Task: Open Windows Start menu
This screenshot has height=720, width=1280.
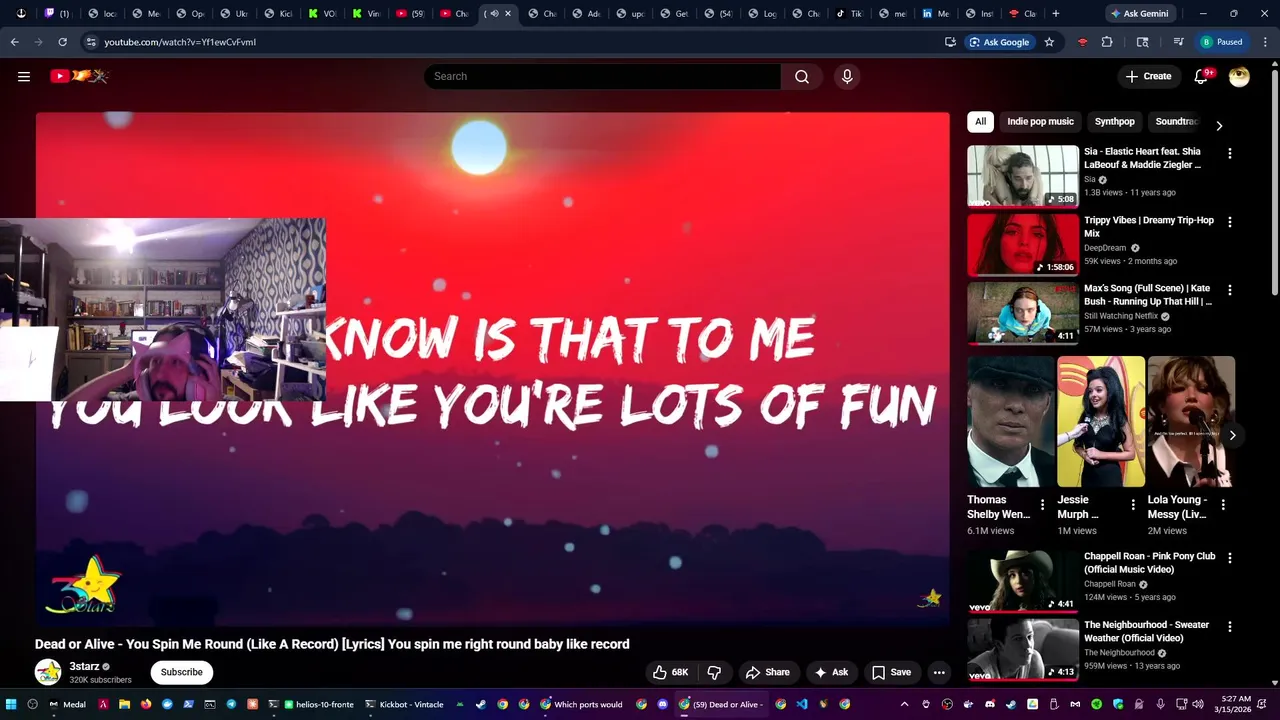Action: [13, 704]
